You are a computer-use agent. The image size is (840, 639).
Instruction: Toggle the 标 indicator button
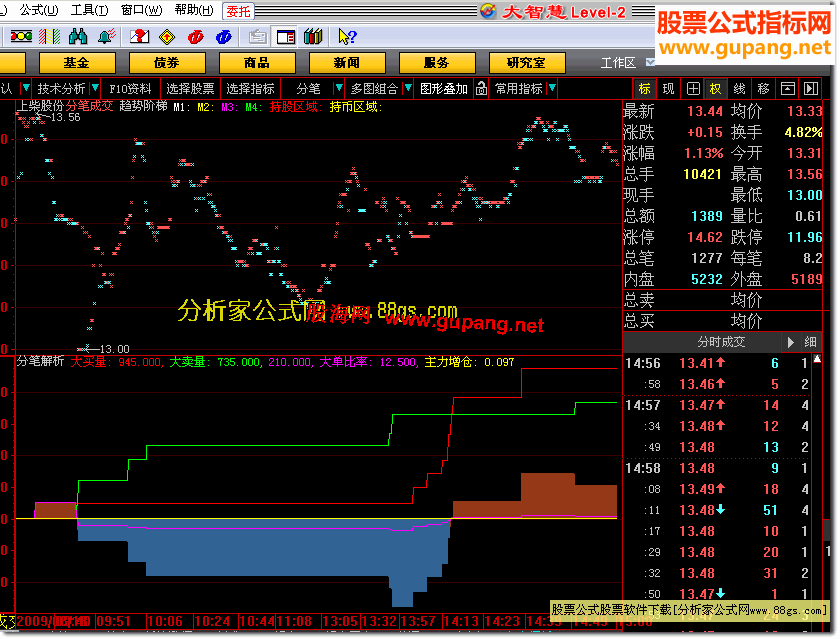(644, 88)
